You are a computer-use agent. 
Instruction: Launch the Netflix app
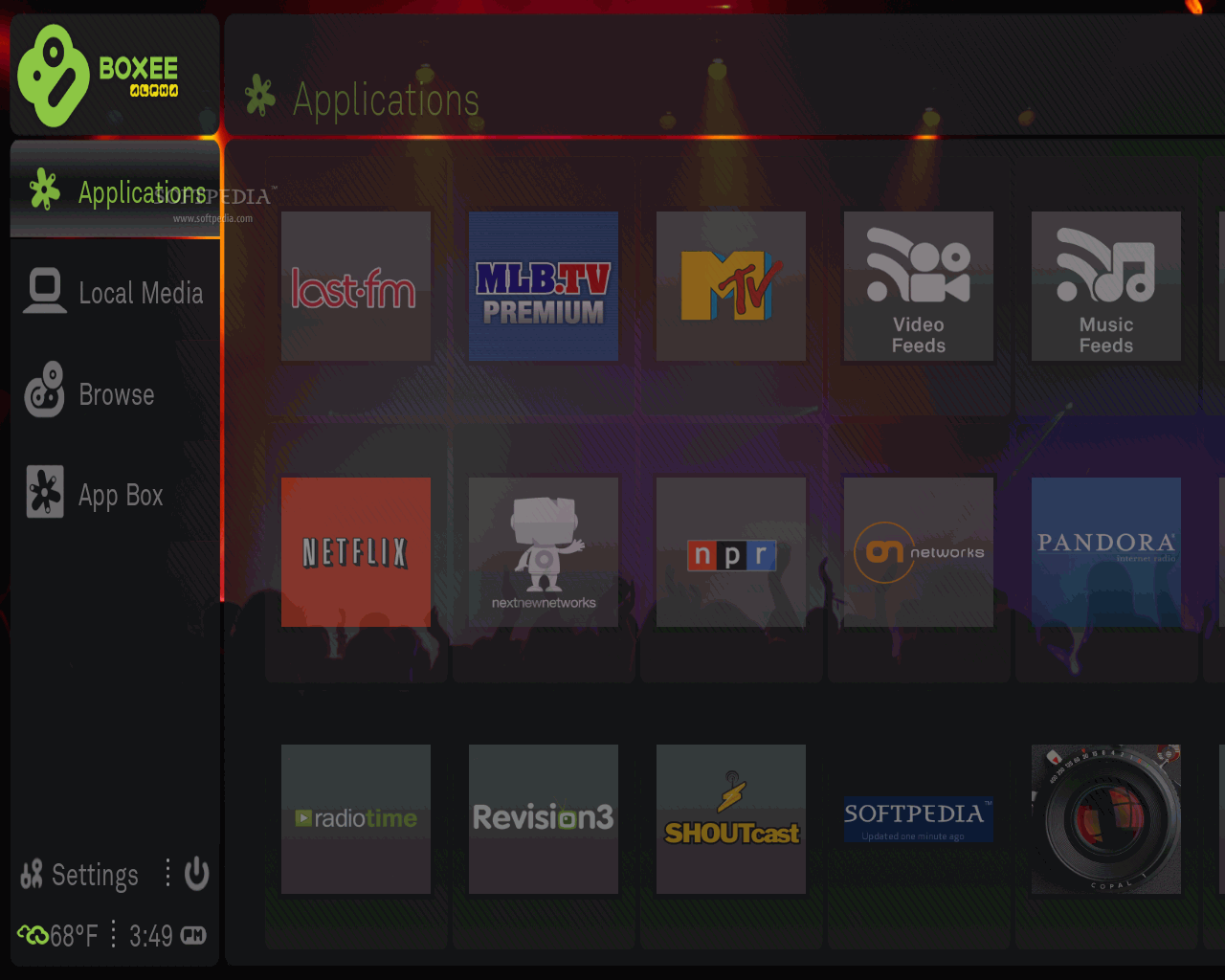pyautogui.click(x=356, y=552)
